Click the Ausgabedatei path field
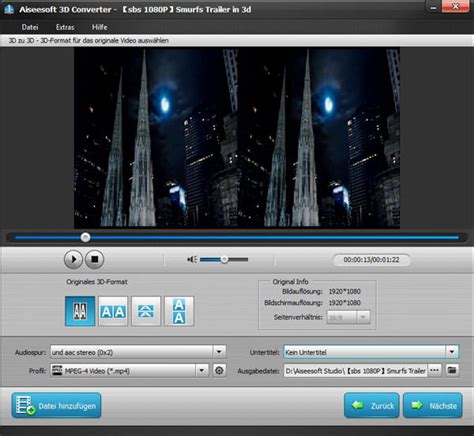Viewport: 474px width, 436px height. (355, 371)
